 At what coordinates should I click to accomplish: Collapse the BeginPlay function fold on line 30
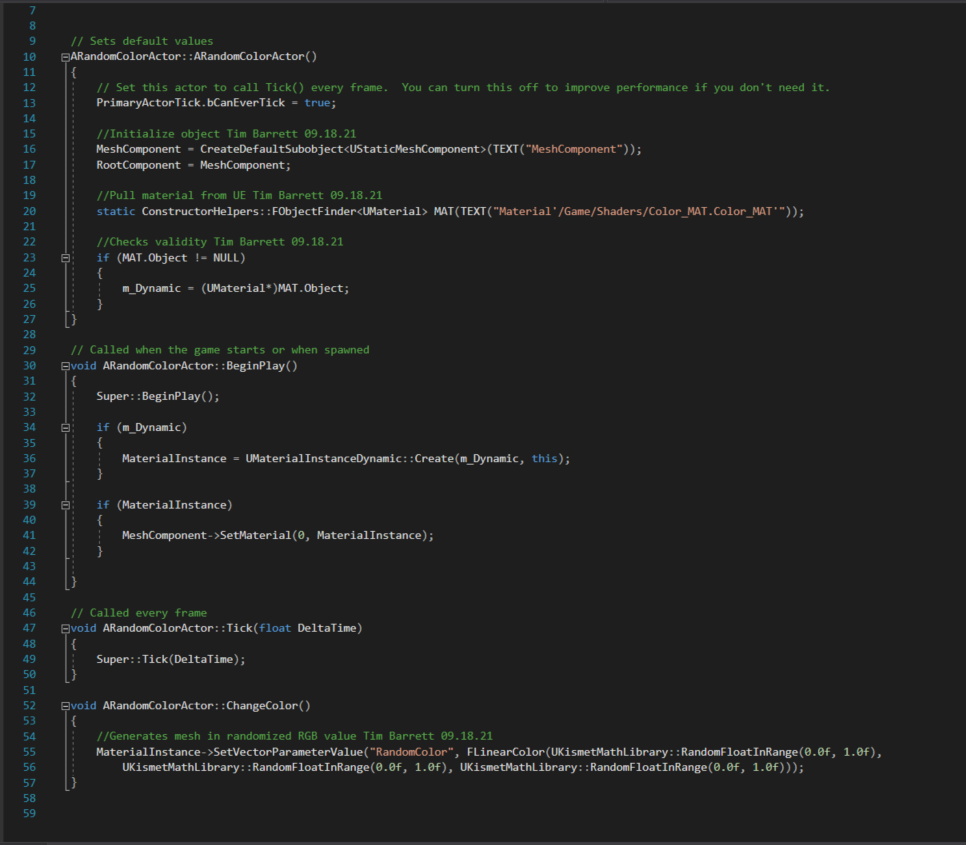coord(65,366)
